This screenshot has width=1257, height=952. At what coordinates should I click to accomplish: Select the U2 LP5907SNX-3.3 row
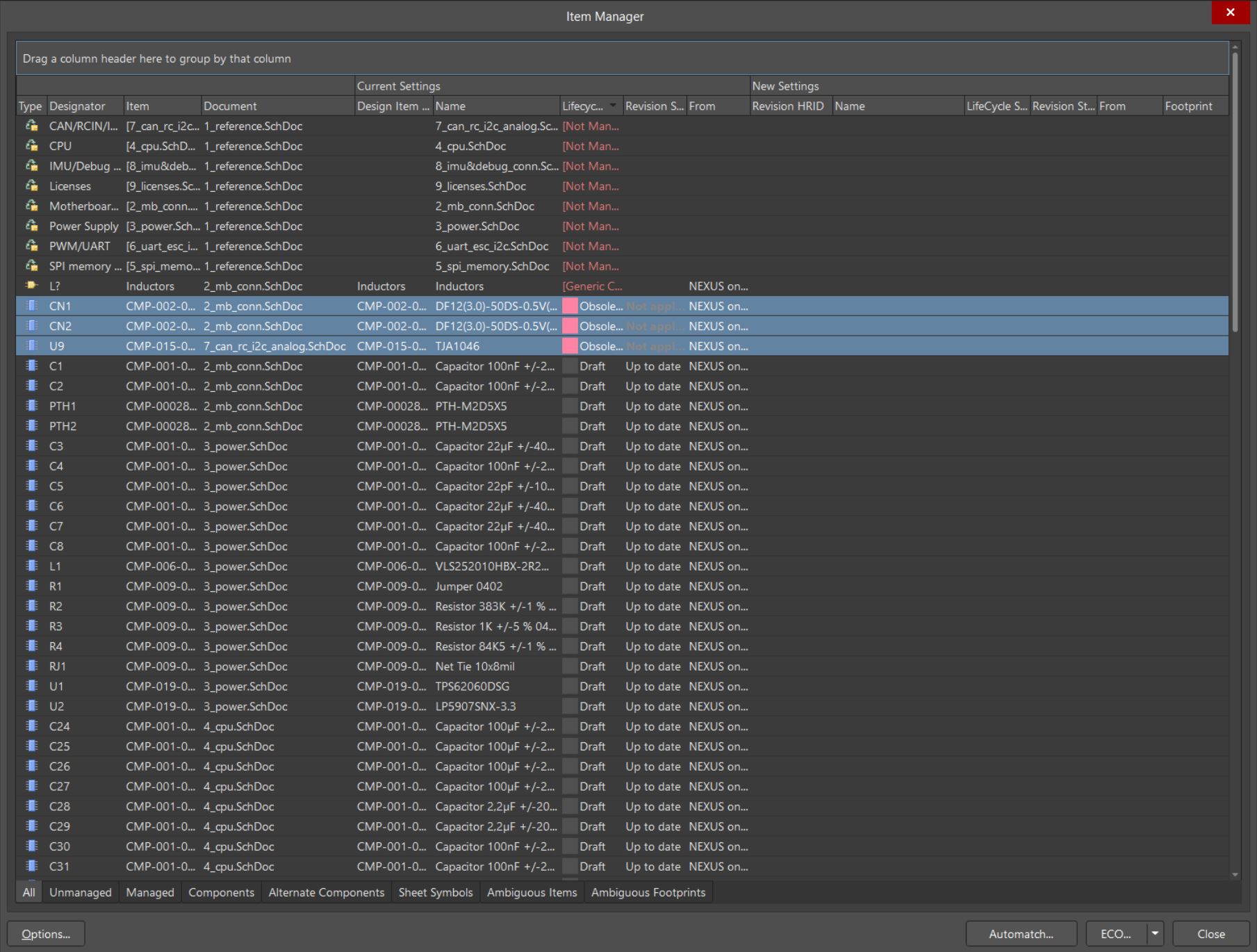(x=466, y=706)
